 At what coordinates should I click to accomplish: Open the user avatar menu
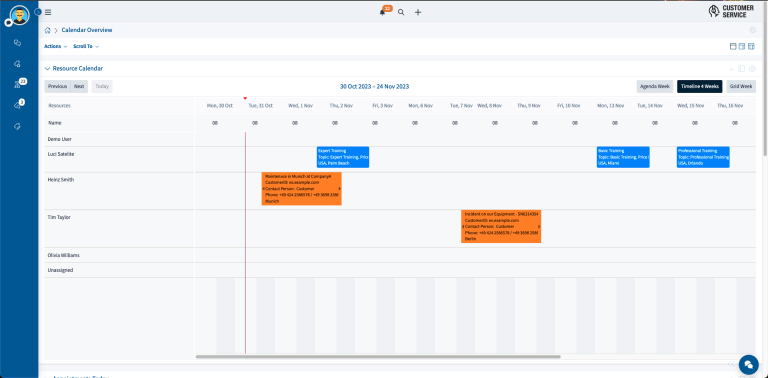click(x=19, y=16)
